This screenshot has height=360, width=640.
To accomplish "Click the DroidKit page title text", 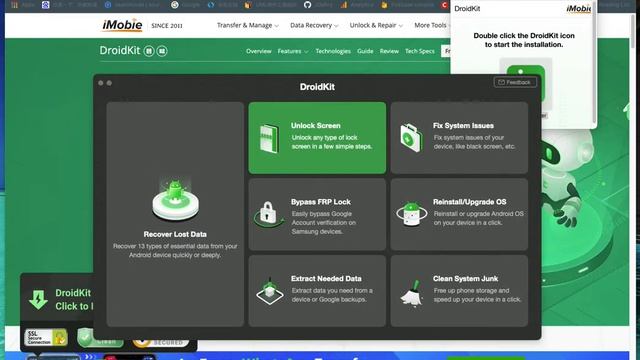I will point(120,51).
